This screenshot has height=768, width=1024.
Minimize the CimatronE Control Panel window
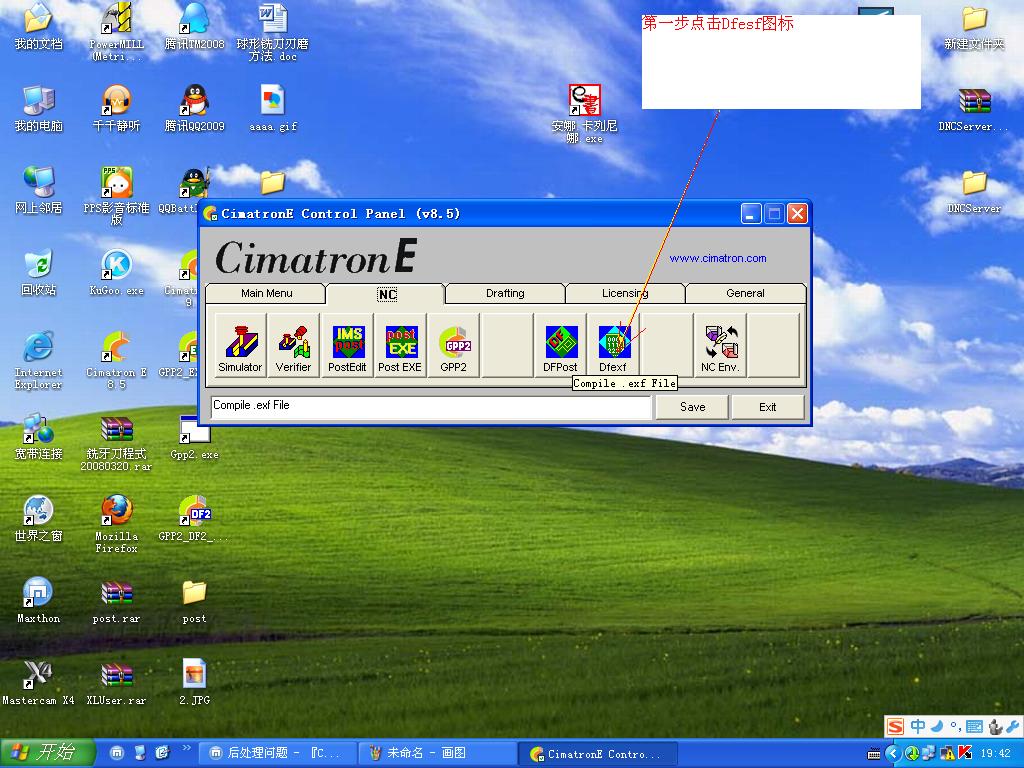(751, 214)
